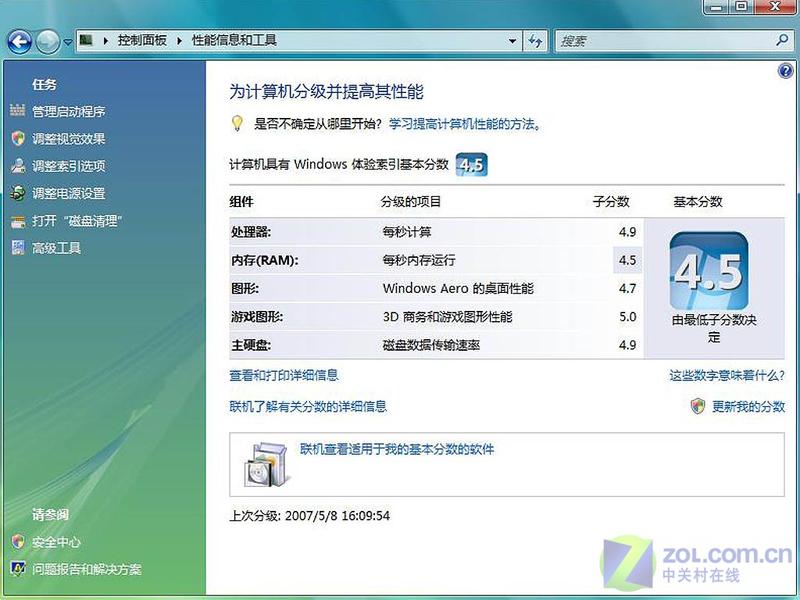Click the 子分数 column header
The height and width of the screenshot is (600, 800).
tap(611, 202)
